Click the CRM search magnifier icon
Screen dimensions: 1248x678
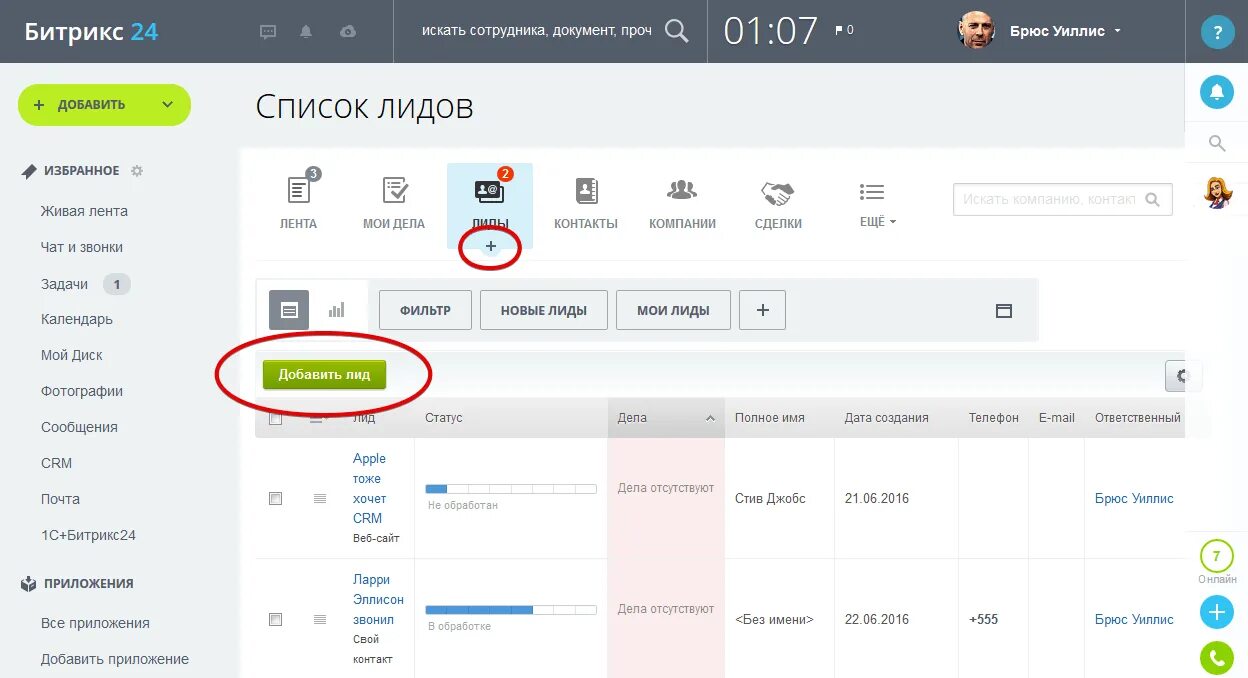pyautogui.click(x=1153, y=199)
